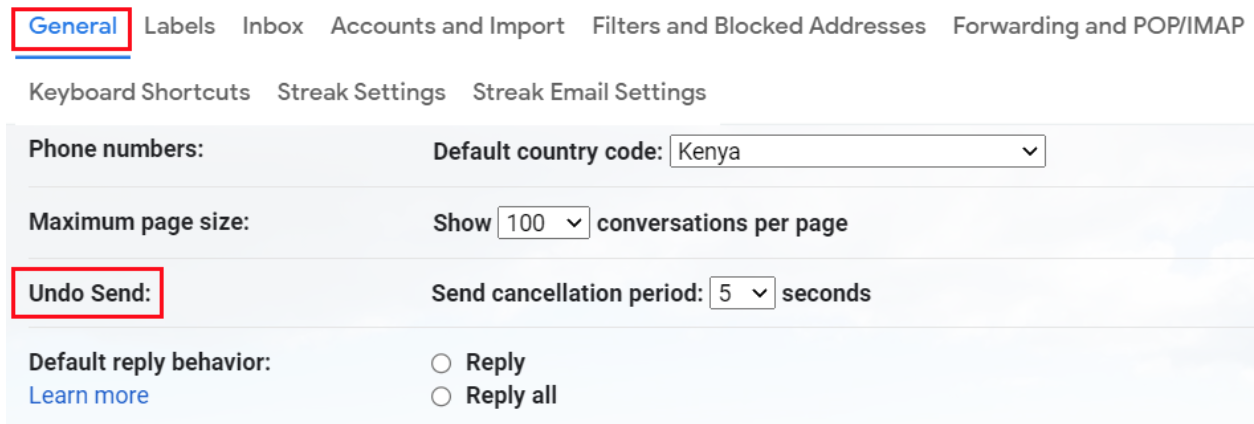
Task: Select the Reply radio button
Action: tap(441, 364)
